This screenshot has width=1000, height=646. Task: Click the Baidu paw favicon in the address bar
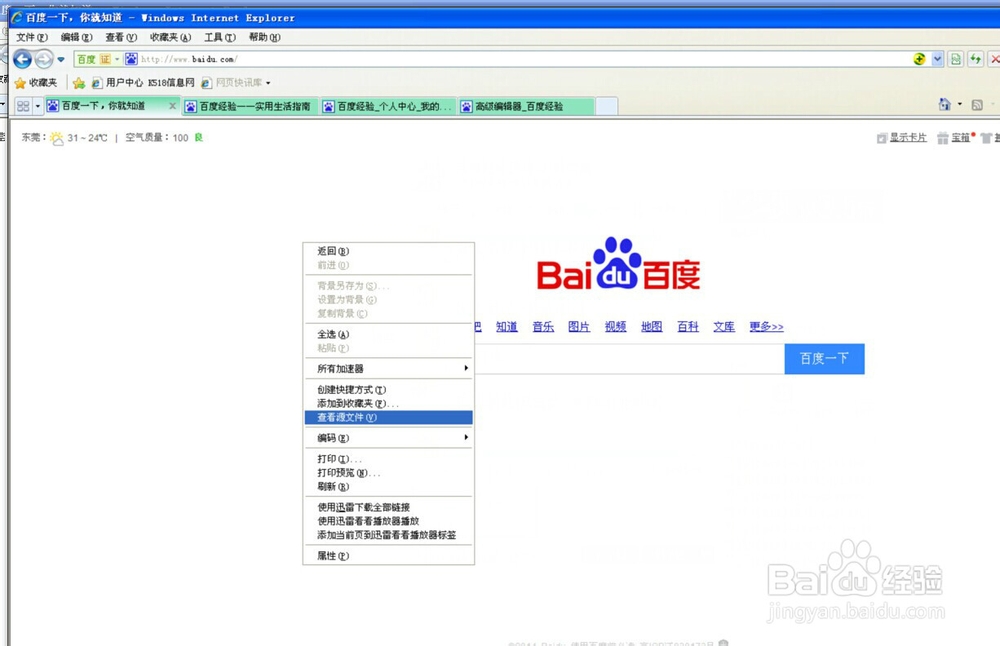click(131, 59)
